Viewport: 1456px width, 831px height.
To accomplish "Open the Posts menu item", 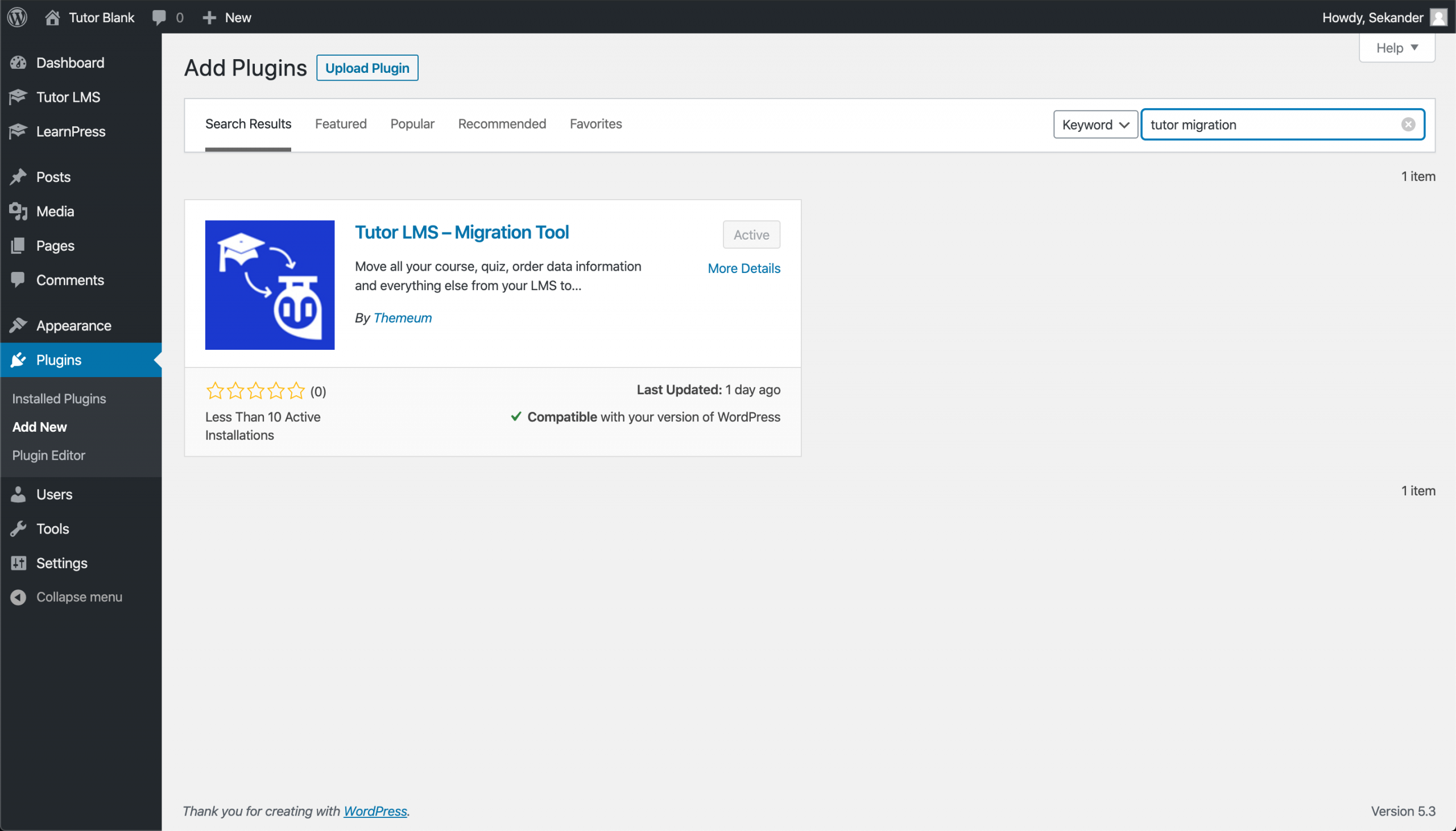I will pos(53,177).
